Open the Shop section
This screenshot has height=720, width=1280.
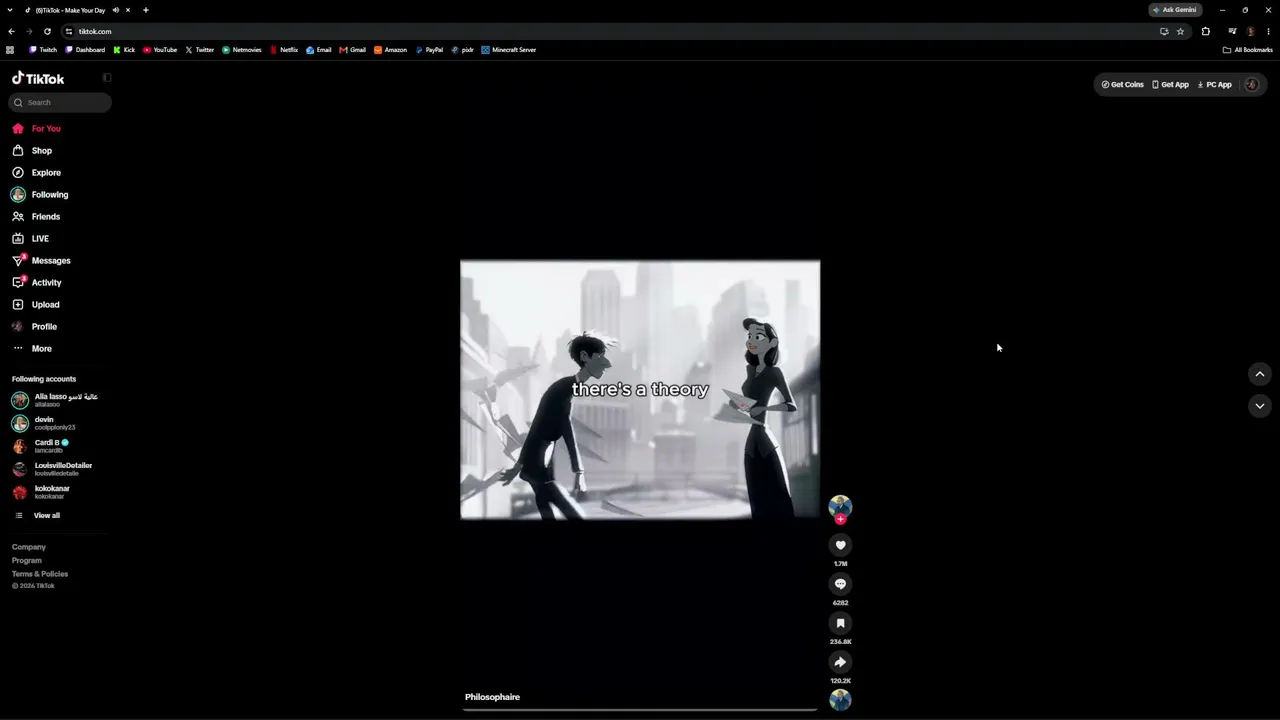[32, 151]
